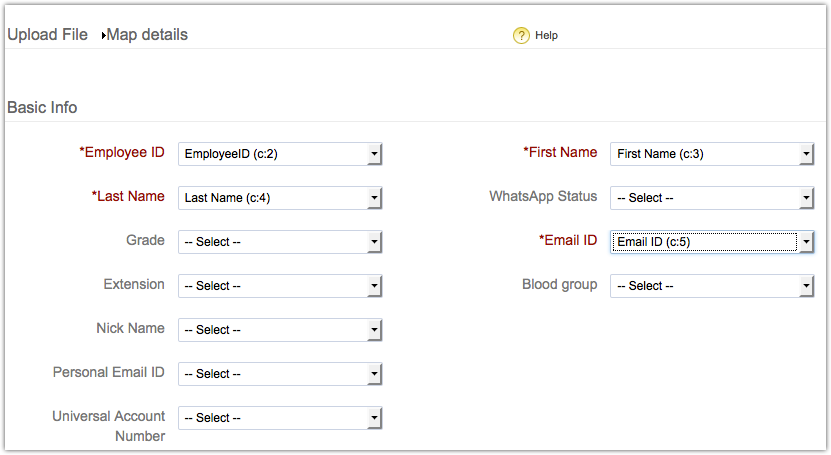Expand the Nick Name select box

pyautogui.click(x=280, y=330)
